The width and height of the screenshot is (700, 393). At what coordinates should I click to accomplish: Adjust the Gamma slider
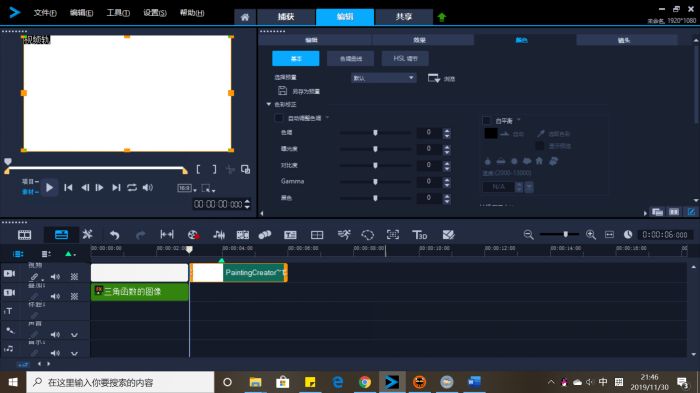pos(375,181)
